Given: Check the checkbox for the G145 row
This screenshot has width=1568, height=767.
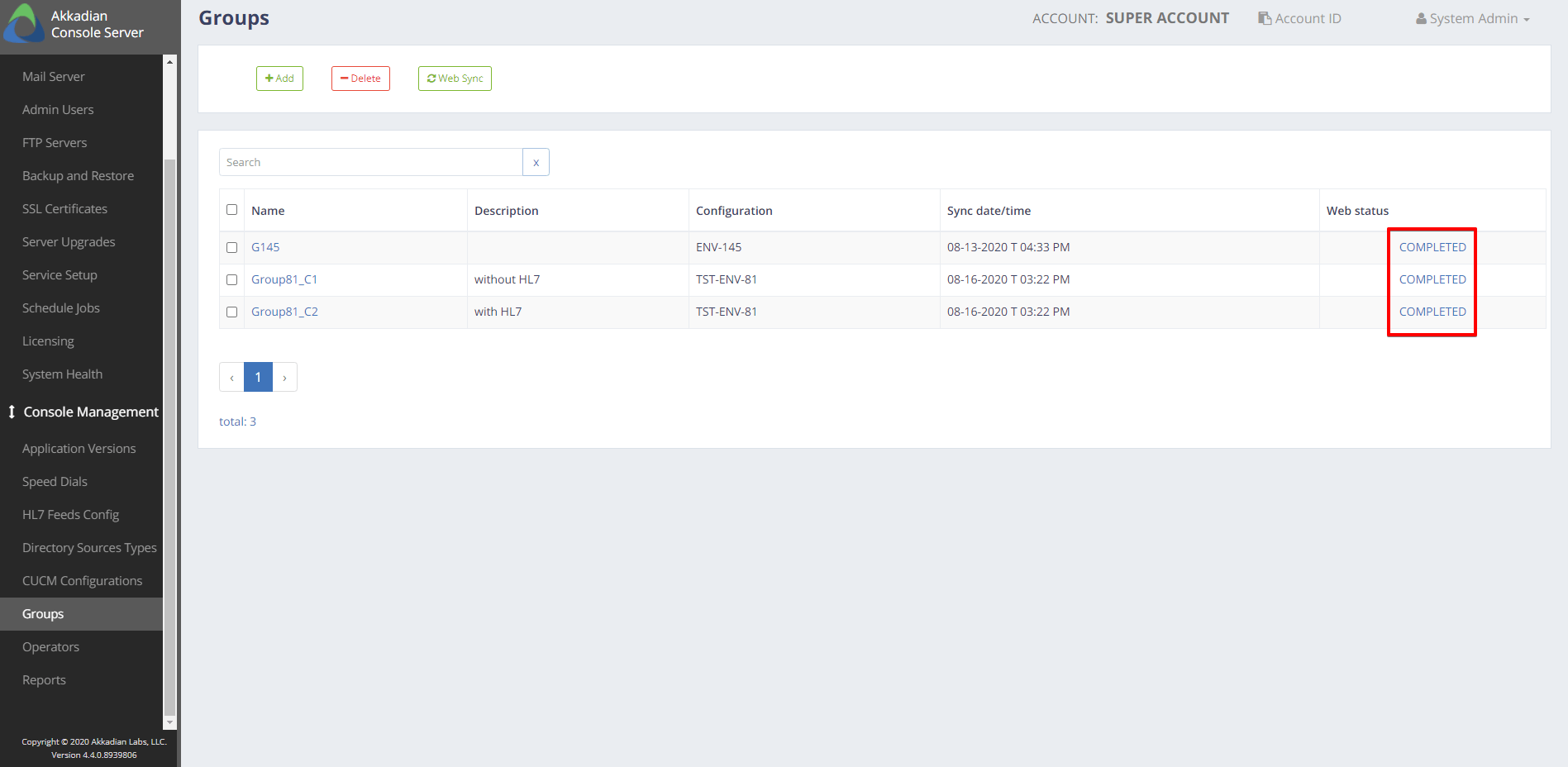Looking at the screenshot, I should coord(231,247).
